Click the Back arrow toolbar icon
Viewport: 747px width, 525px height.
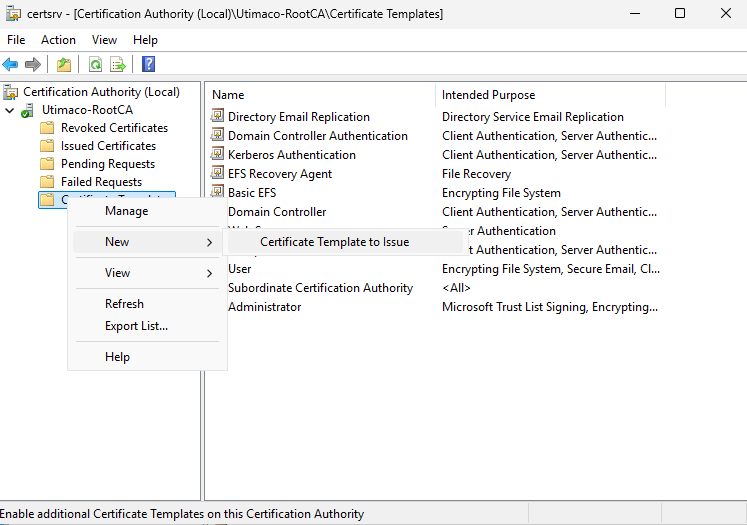coord(10,65)
